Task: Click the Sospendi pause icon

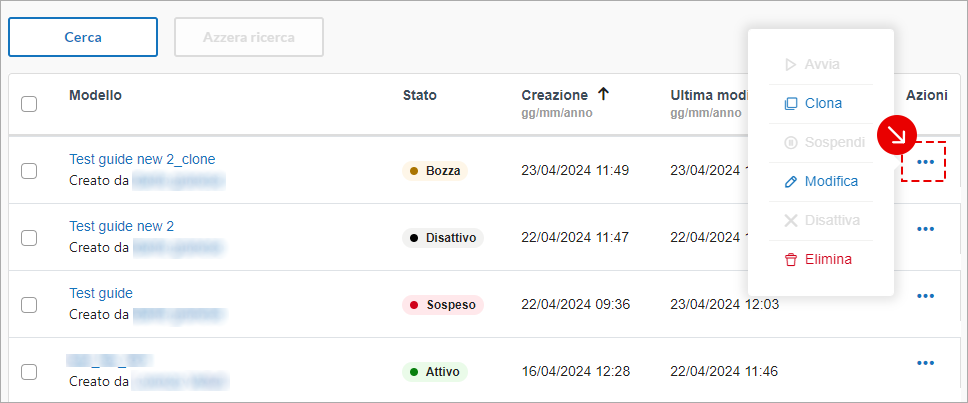Action: click(x=790, y=142)
